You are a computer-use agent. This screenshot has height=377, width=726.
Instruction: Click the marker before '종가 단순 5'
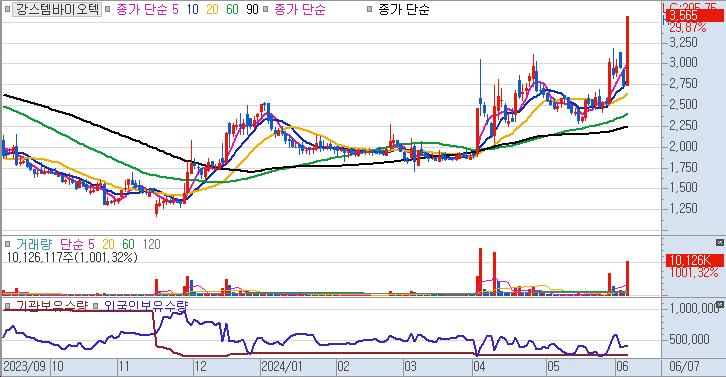point(107,9)
